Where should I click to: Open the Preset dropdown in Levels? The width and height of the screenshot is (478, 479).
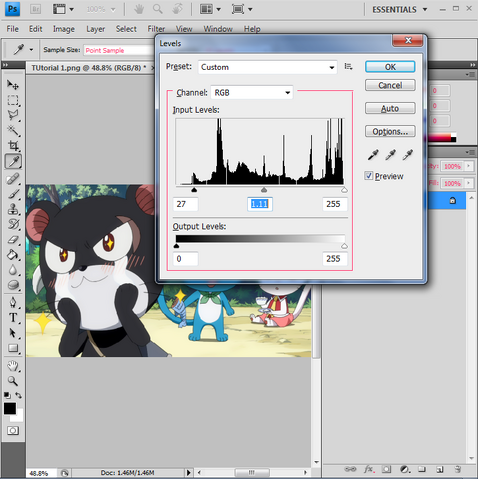pyautogui.click(x=267, y=67)
